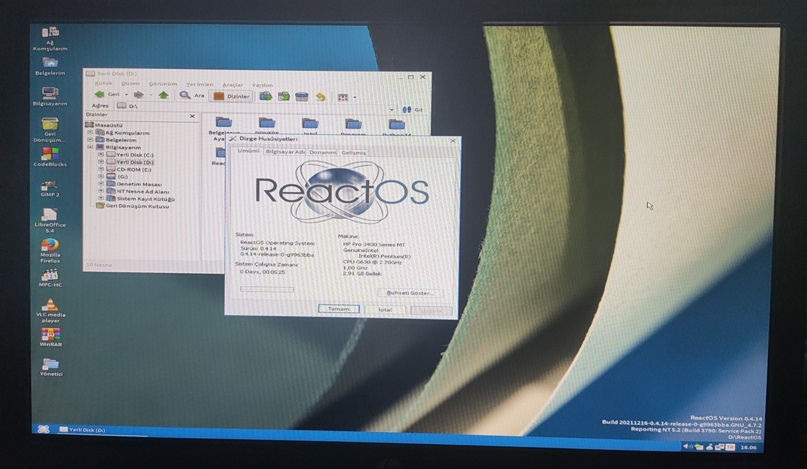This screenshot has width=807, height=469.
Task: Expand Yerli Disk (C:) tree node
Action: pyautogui.click(x=101, y=154)
